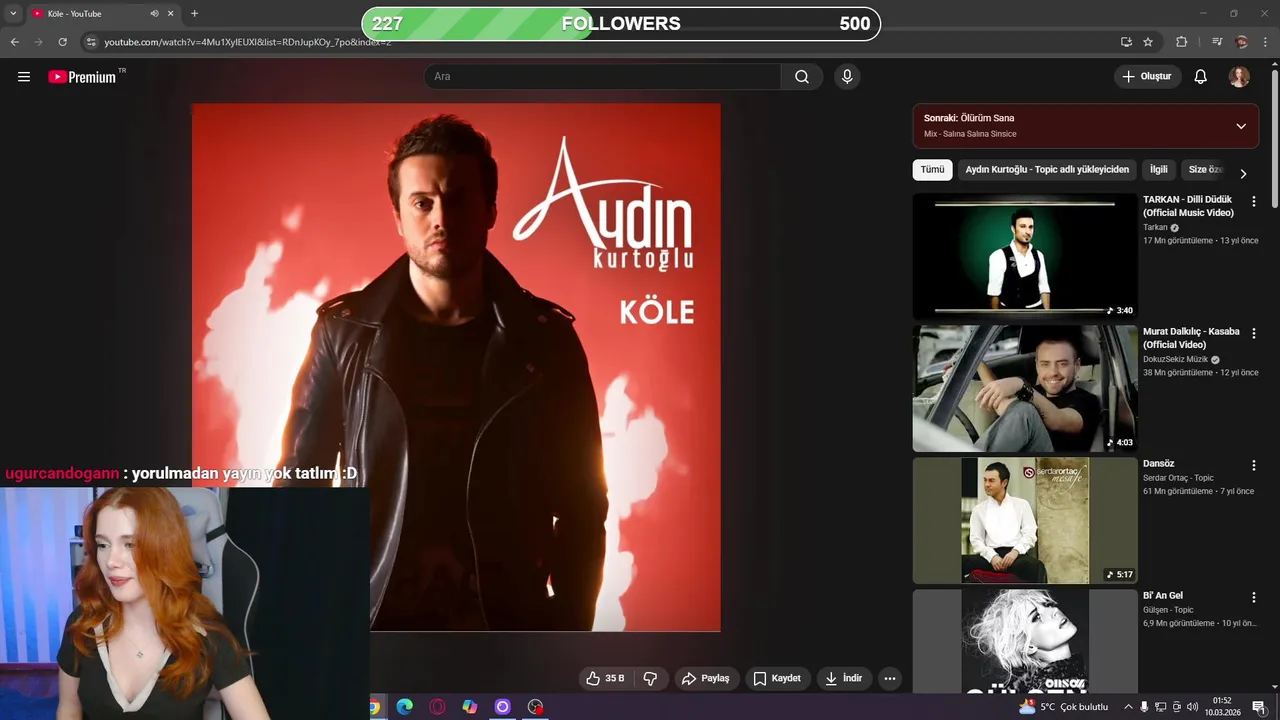The height and width of the screenshot is (720, 1280).
Task: Open options menu for Dansöz
Action: pos(1254,465)
